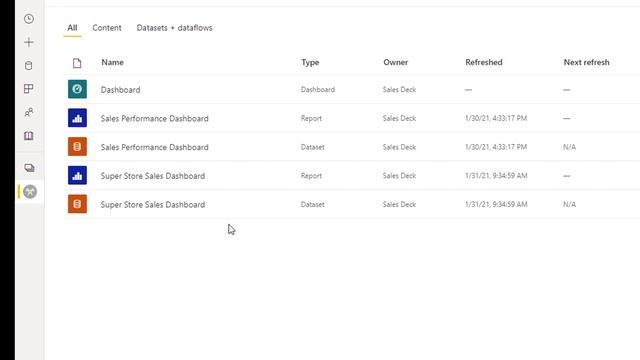The image size is (640, 360).
Task: Click refreshed time of Super Store dataset
Action: point(496,204)
